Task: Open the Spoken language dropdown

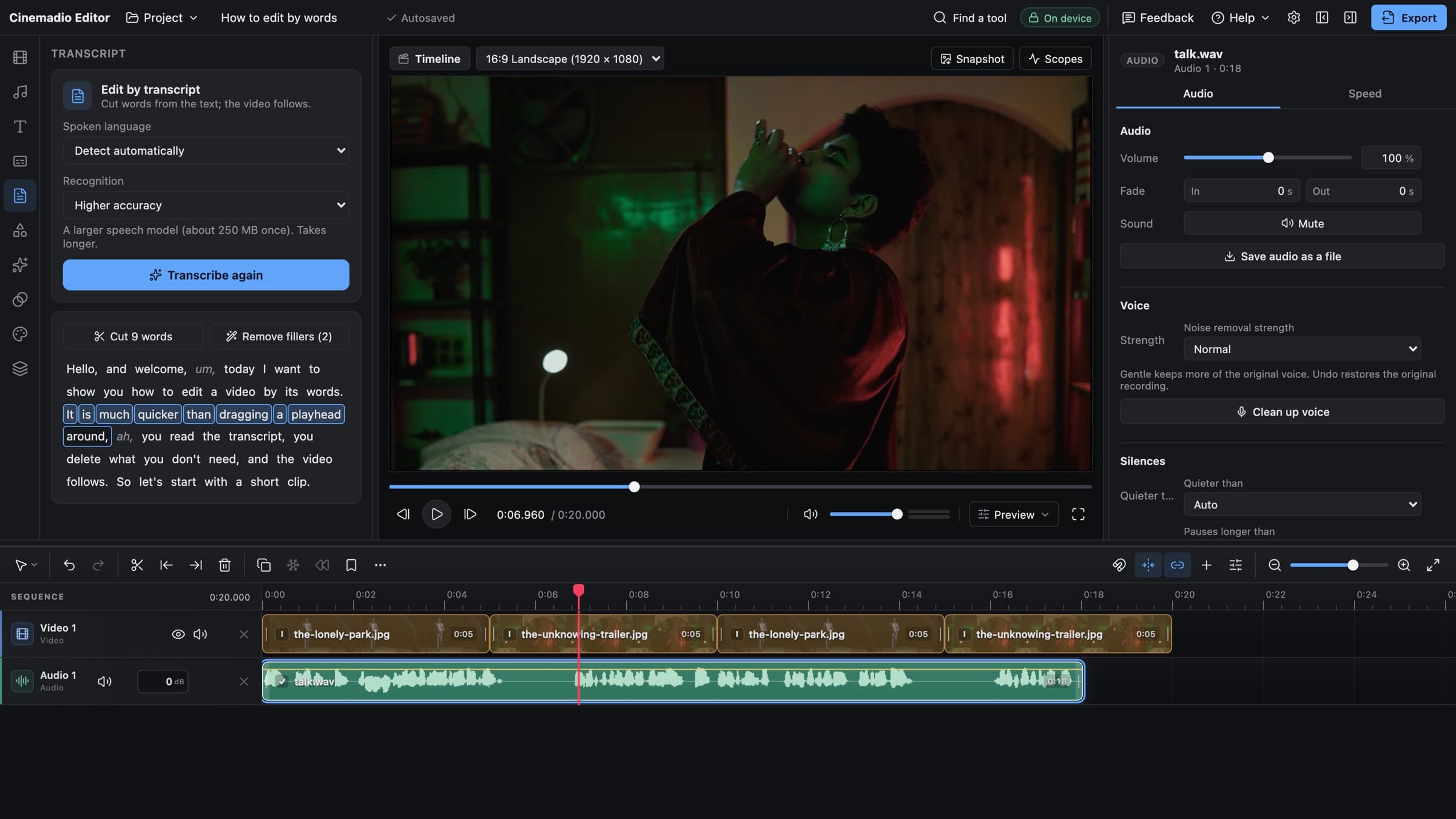Action: pos(206,150)
